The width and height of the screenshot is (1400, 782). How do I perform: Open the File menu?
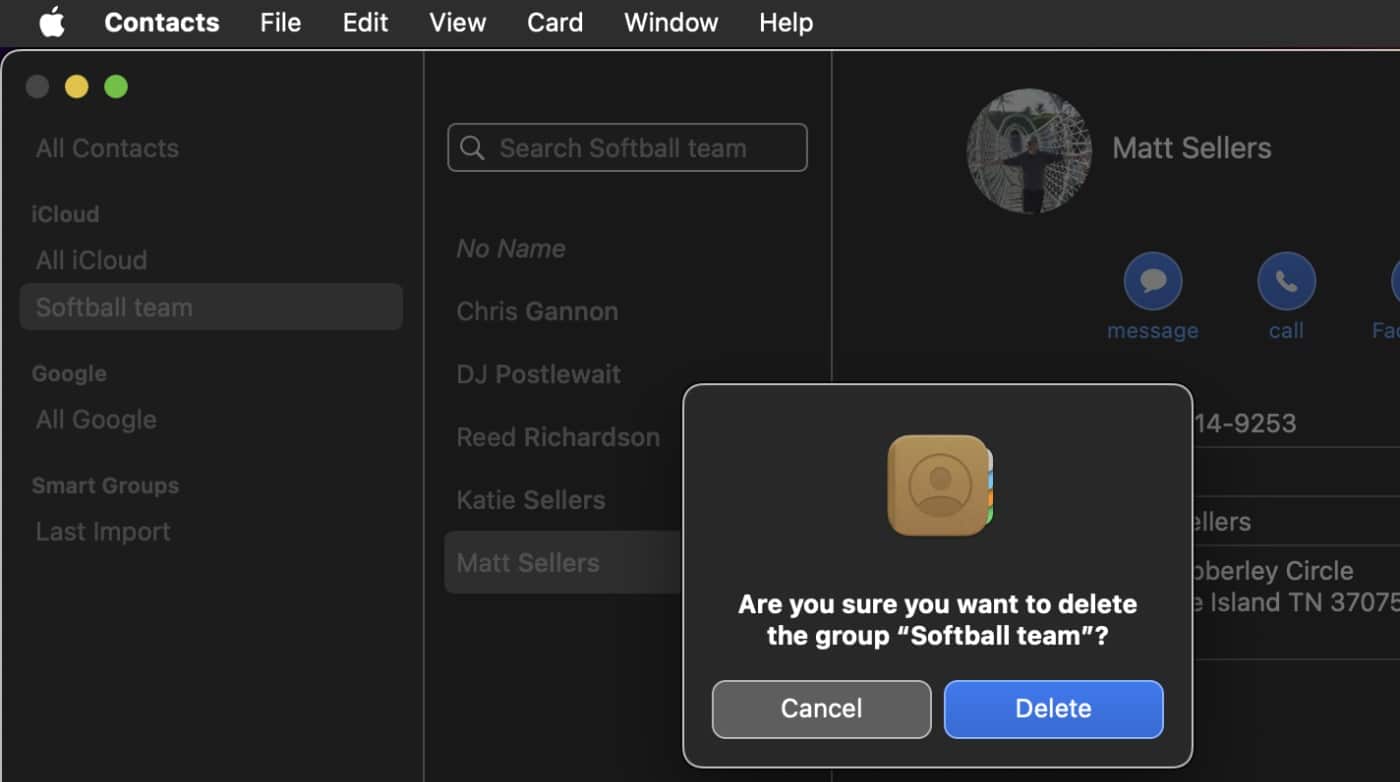pos(280,22)
